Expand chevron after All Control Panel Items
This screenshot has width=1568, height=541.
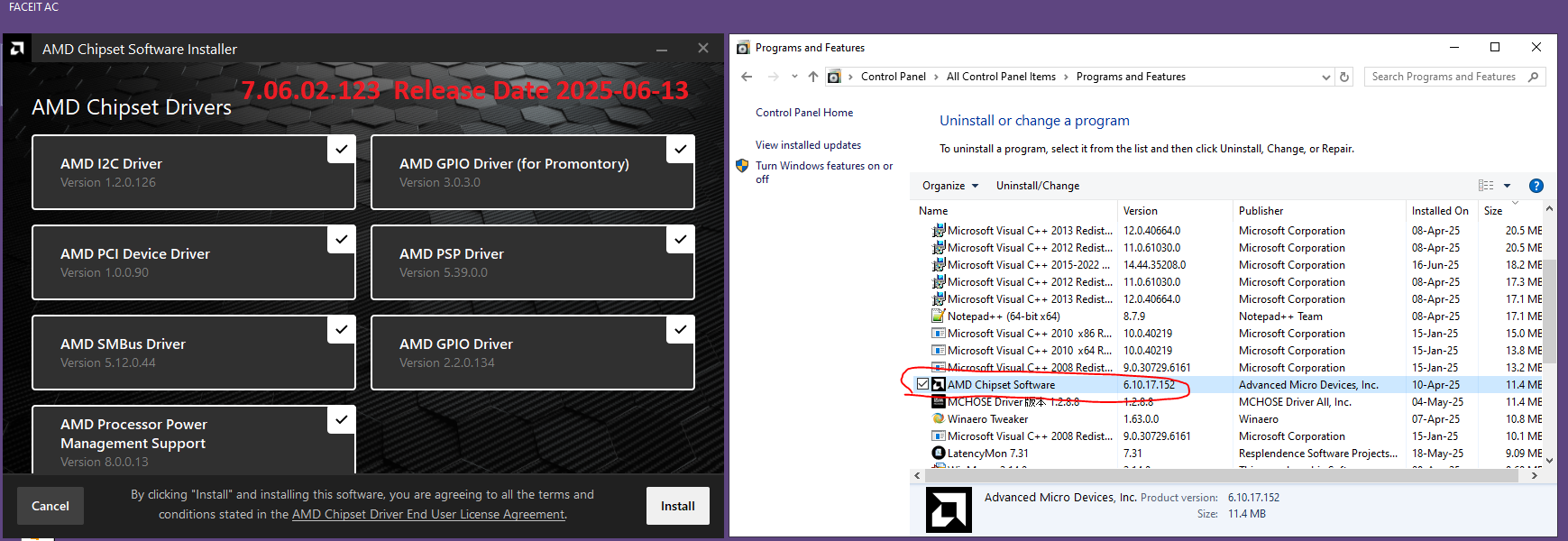(1066, 77)
